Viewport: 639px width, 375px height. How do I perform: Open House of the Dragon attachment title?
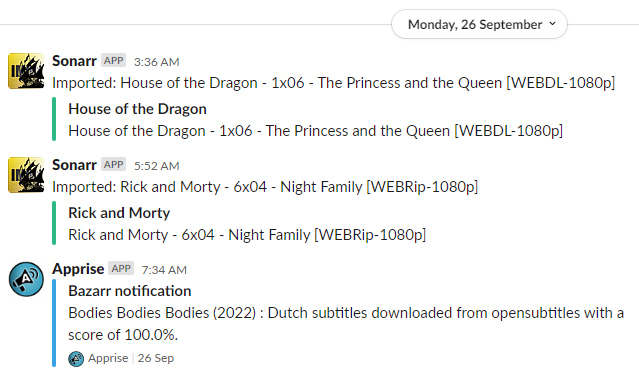(x=137, y=109)
